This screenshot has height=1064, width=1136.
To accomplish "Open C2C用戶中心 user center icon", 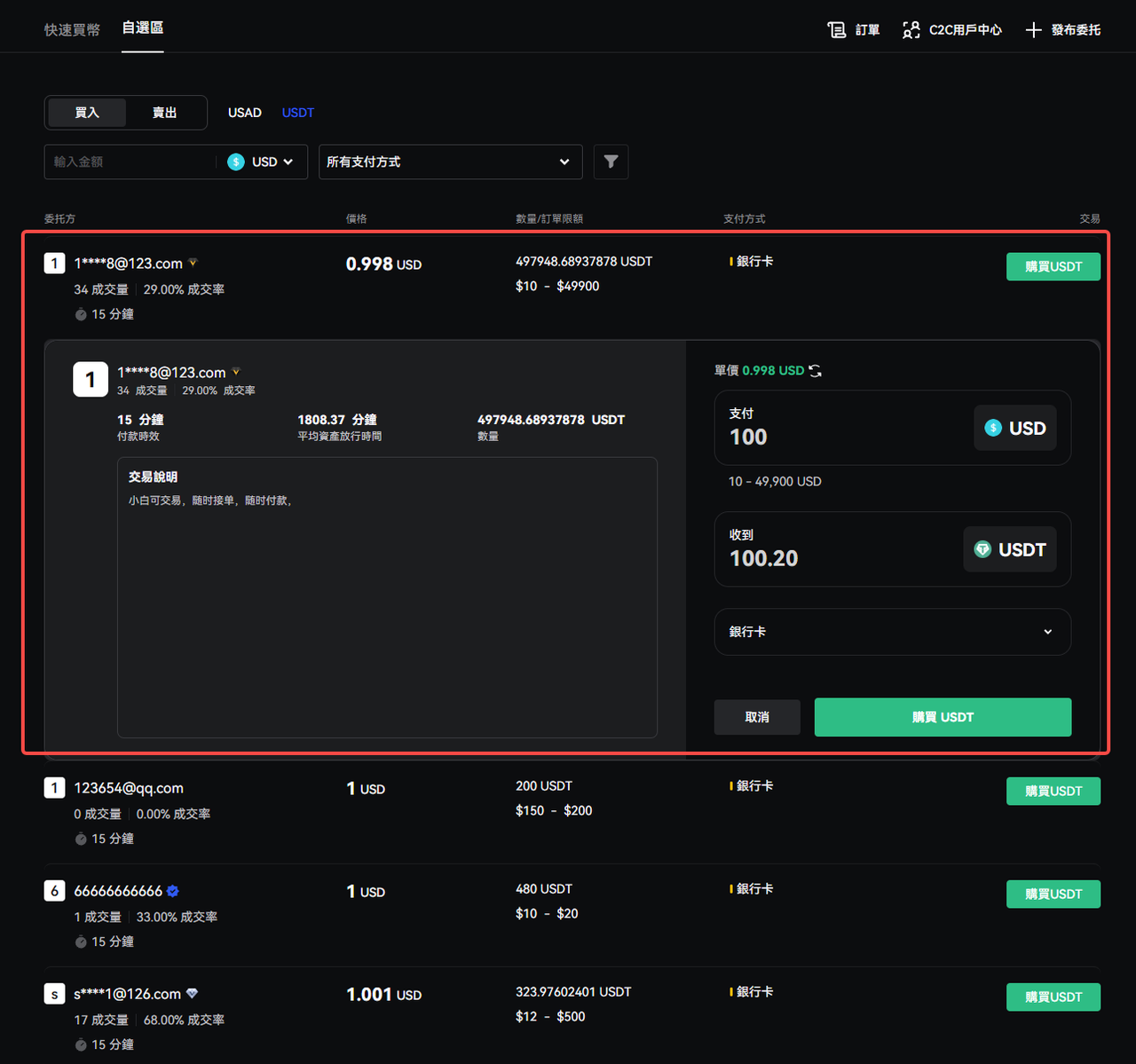I will [x=911, y=30].
